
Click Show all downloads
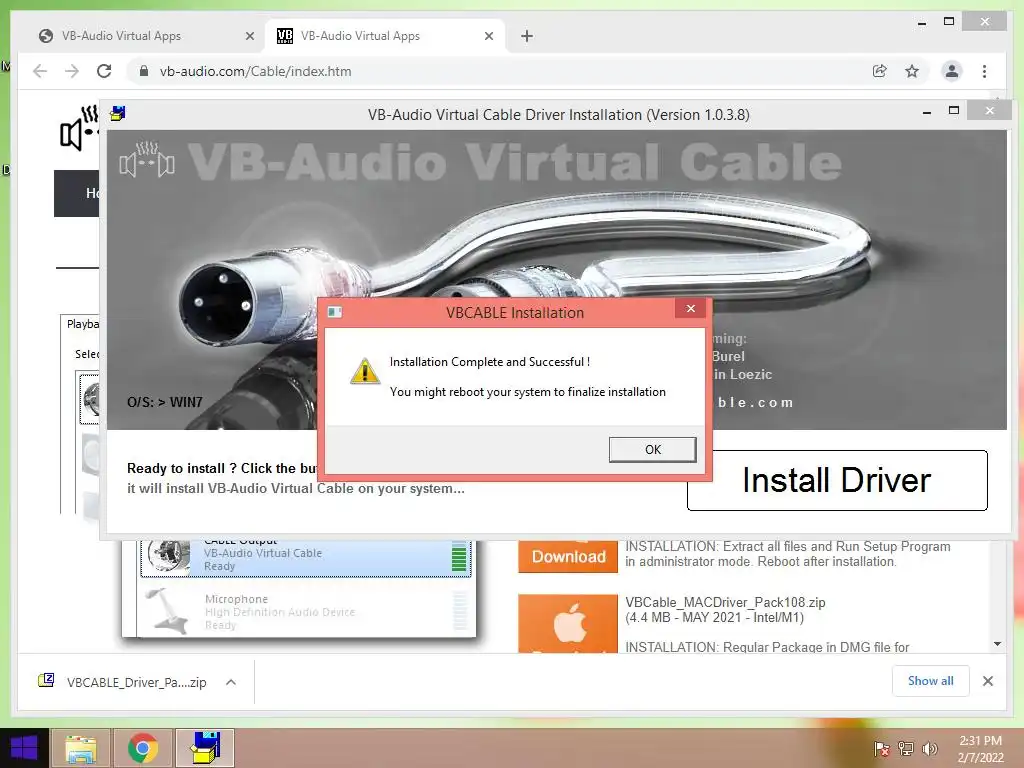pyautogui.click(x=930, y=680)
